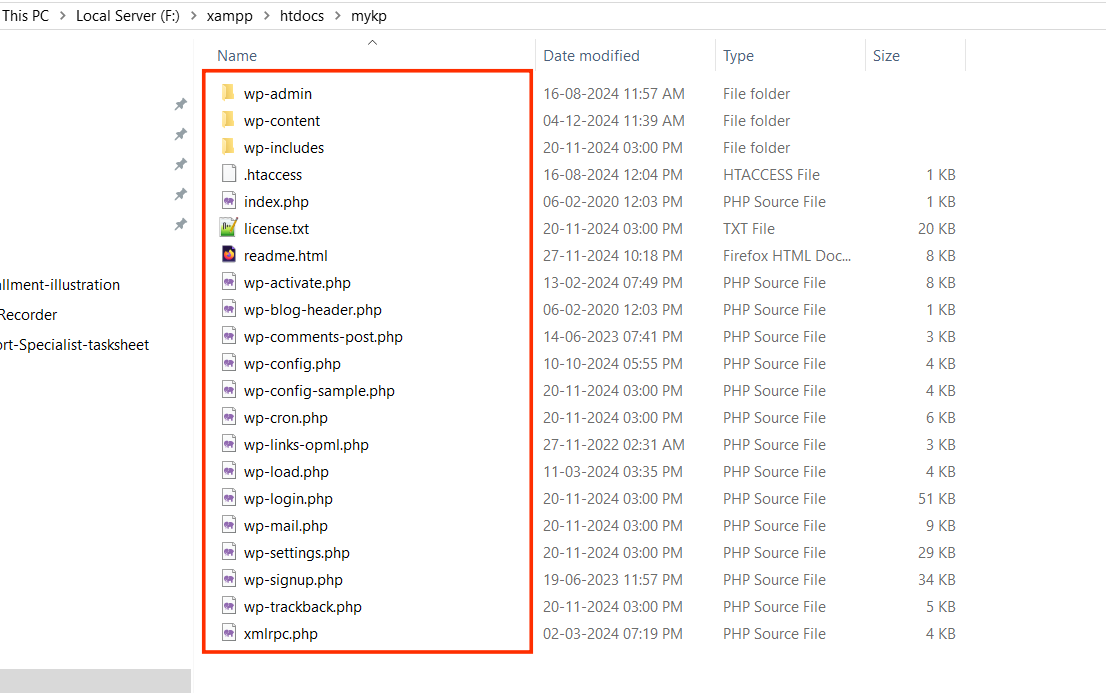Expand the chevron after This PC in path
1106x693 pixels.
[62, 16]
